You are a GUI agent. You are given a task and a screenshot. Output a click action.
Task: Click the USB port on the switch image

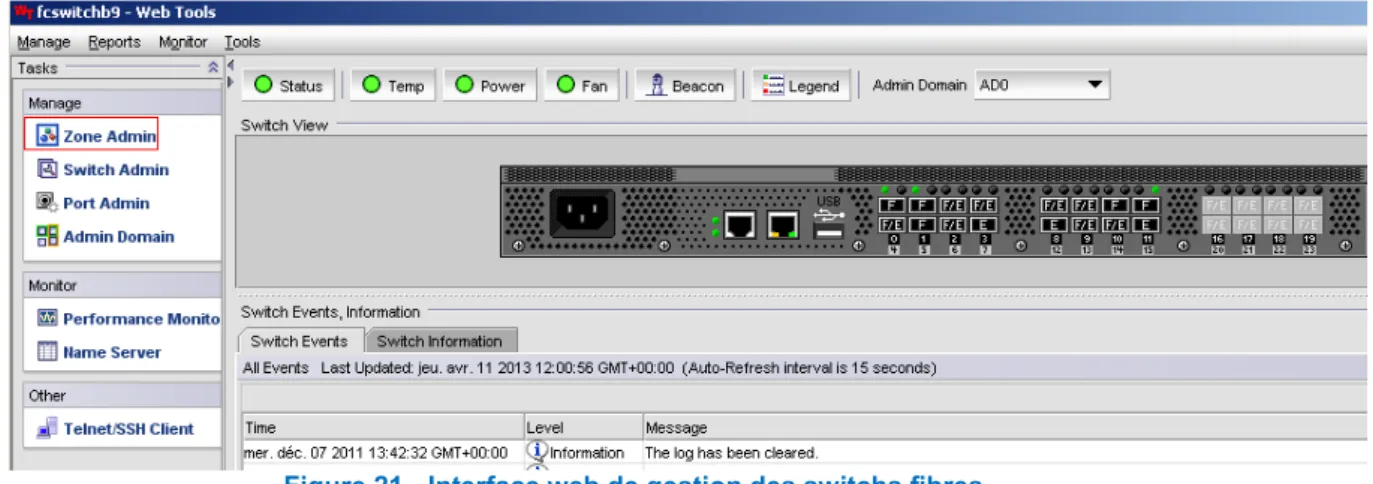pos(827,231)
